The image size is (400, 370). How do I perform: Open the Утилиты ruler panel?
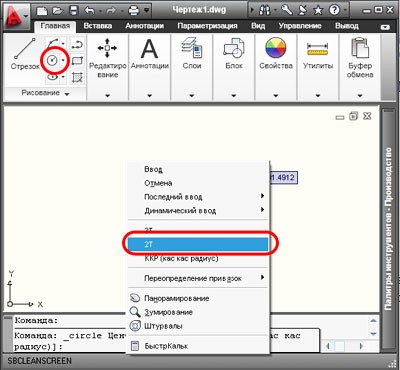318,67
